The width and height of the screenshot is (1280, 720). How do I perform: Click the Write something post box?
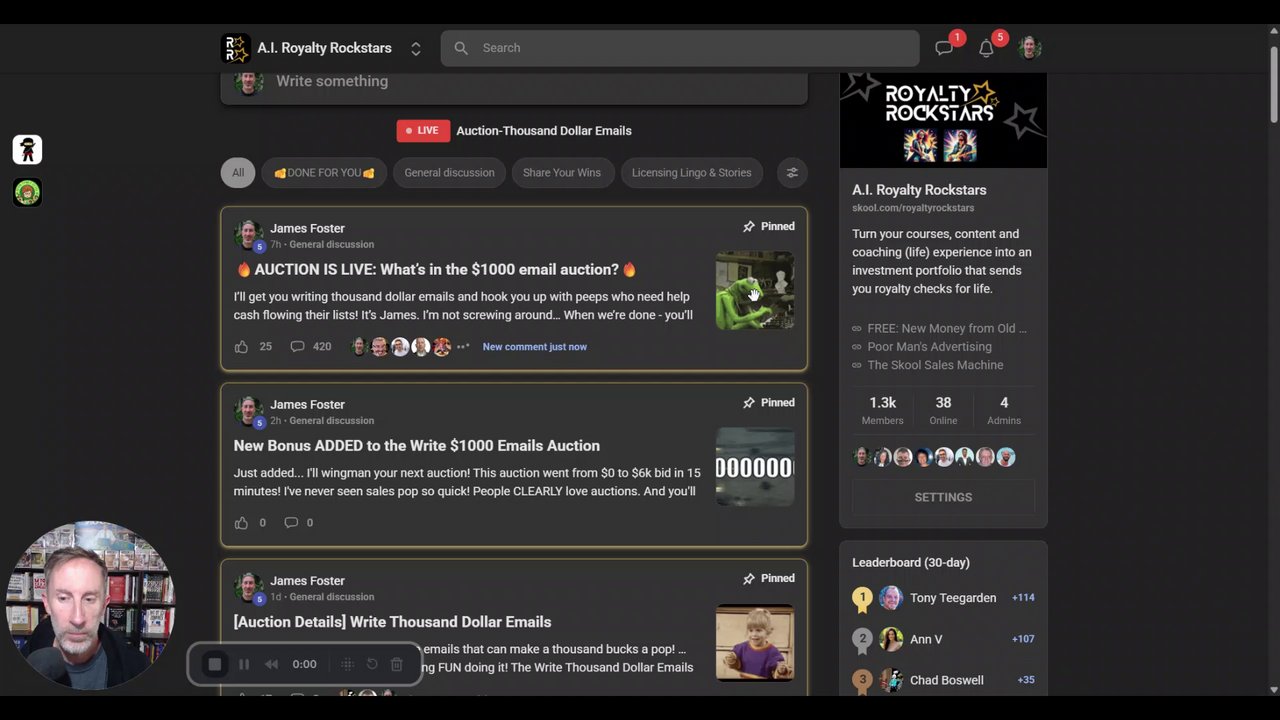point(514,82)
